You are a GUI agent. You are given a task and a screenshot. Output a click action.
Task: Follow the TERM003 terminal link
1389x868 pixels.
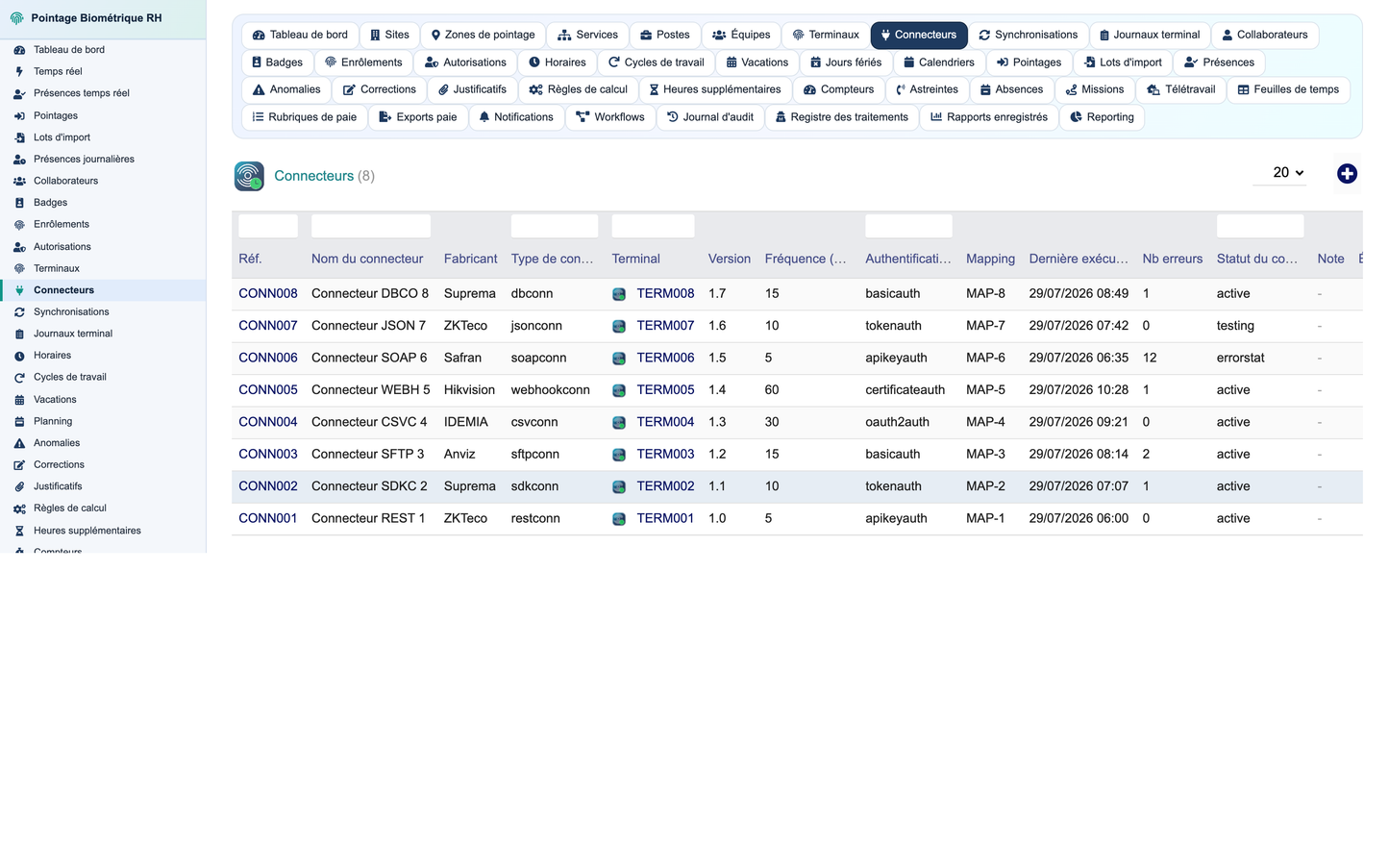(665, 454)
